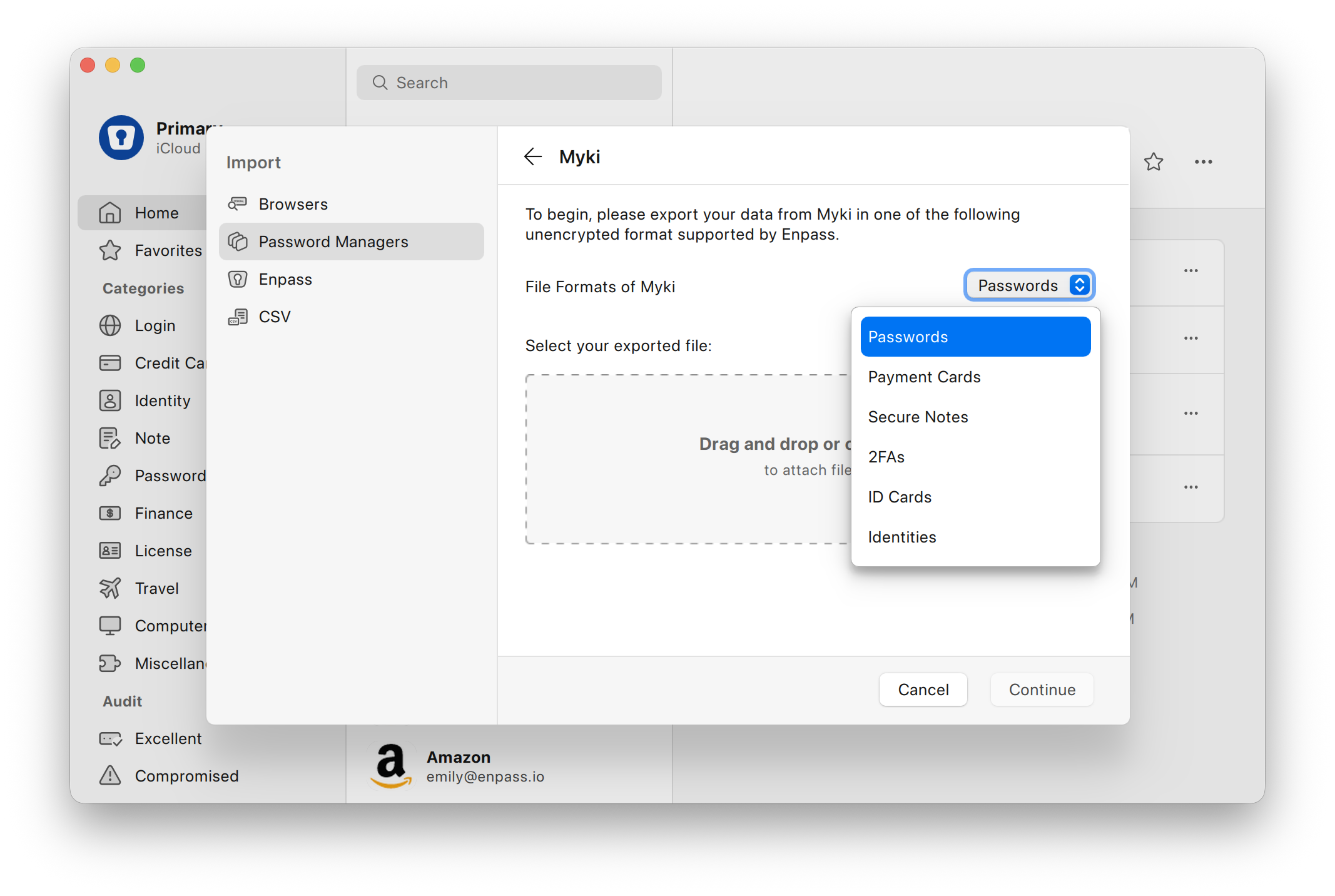Click the Travel airplane icon

tap(110, 588)
